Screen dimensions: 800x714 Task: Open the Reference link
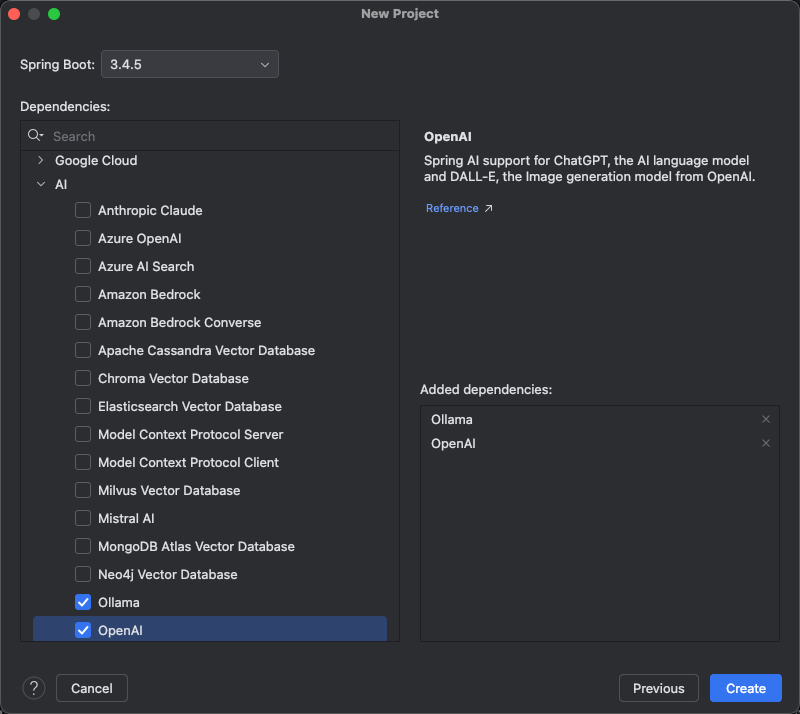pyautogui.click(x=452, y=208)
